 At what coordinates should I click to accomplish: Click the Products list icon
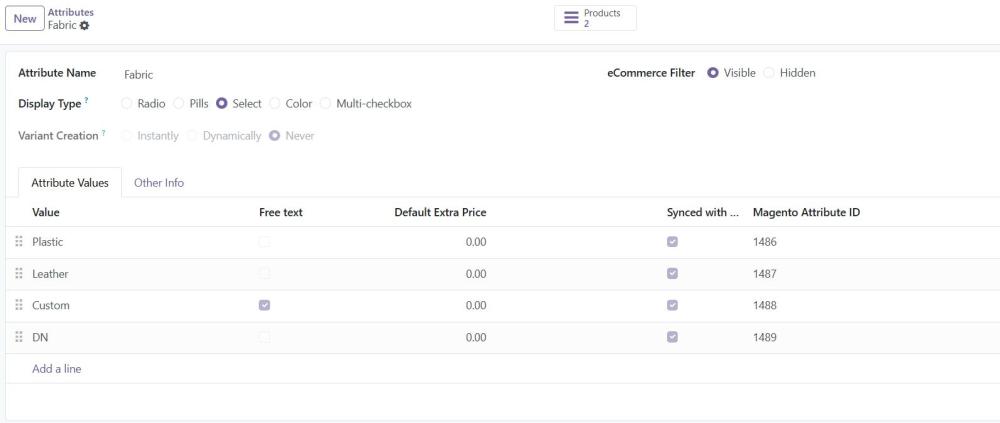[x=571, y=18]
